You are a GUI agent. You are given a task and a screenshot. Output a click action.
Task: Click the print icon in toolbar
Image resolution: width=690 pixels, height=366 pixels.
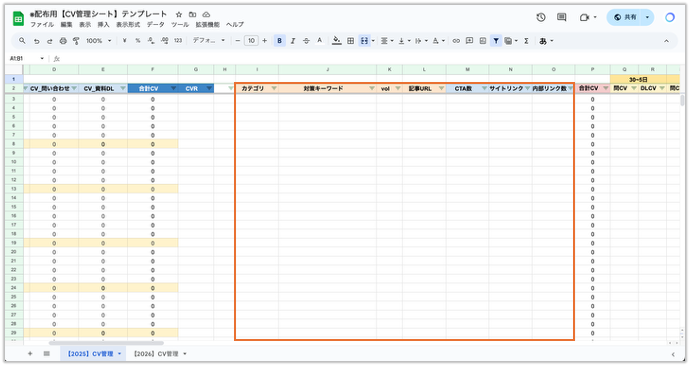(63, 41)
